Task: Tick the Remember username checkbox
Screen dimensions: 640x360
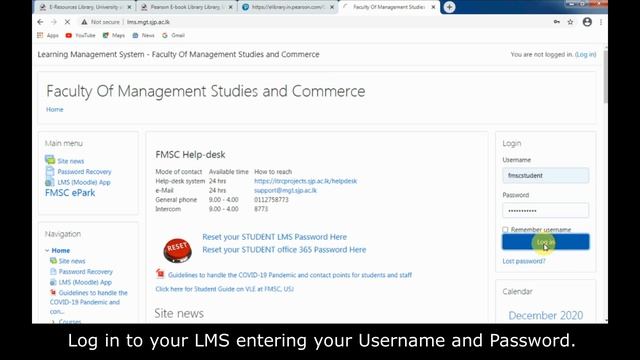Action: point(505,230)
